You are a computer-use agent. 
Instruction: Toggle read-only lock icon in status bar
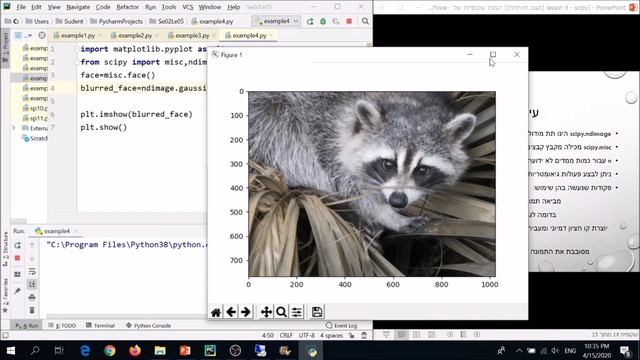[352, 336]
